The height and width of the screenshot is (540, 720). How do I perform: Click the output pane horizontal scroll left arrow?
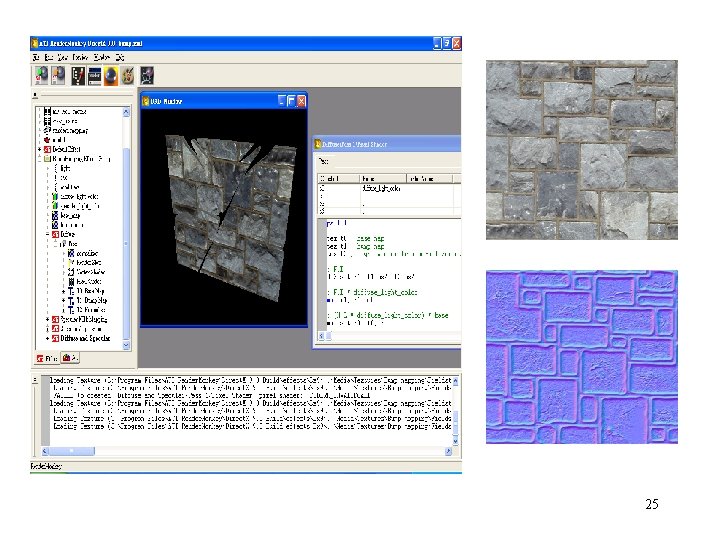[45, 451]
